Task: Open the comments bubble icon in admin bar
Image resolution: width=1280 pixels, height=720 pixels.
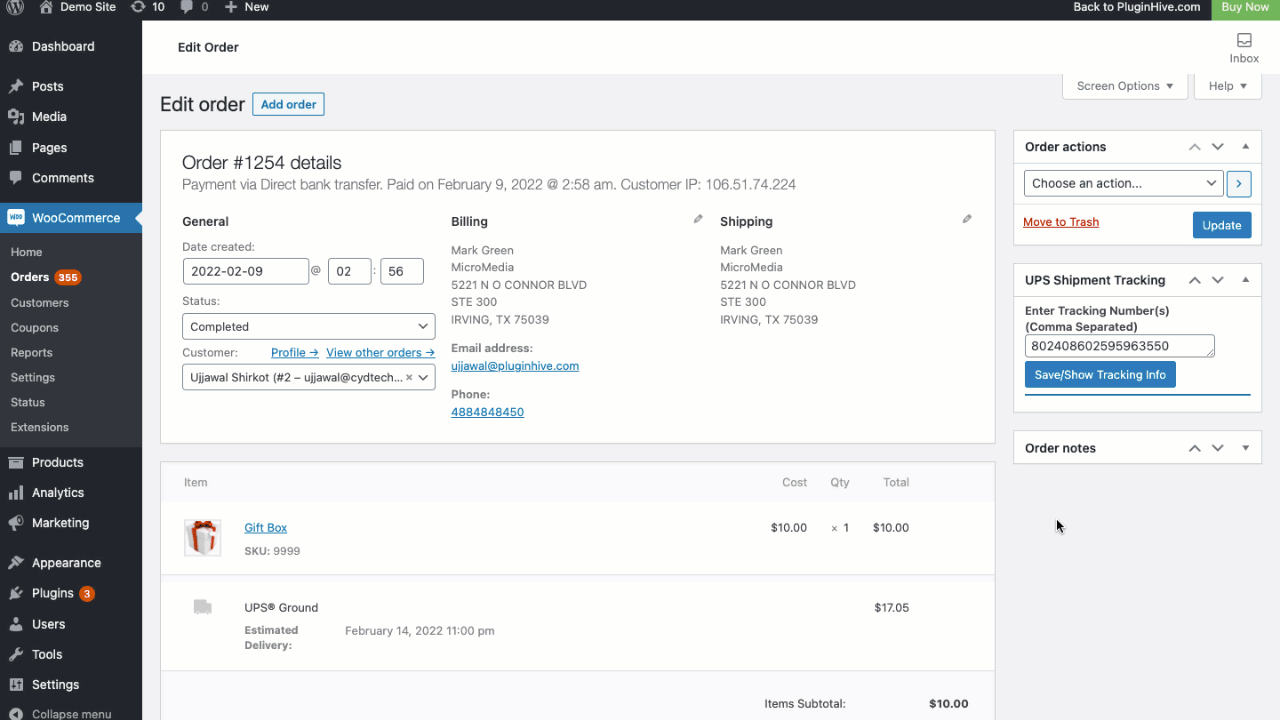Action: [x=187, y=7]
